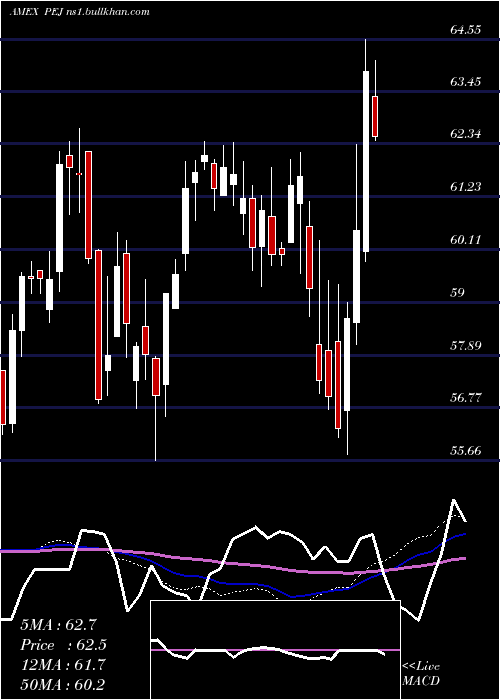500x700 pixels.
Task: Click the 'Price : 62.5' readout
Action: [x=63, y=645]
